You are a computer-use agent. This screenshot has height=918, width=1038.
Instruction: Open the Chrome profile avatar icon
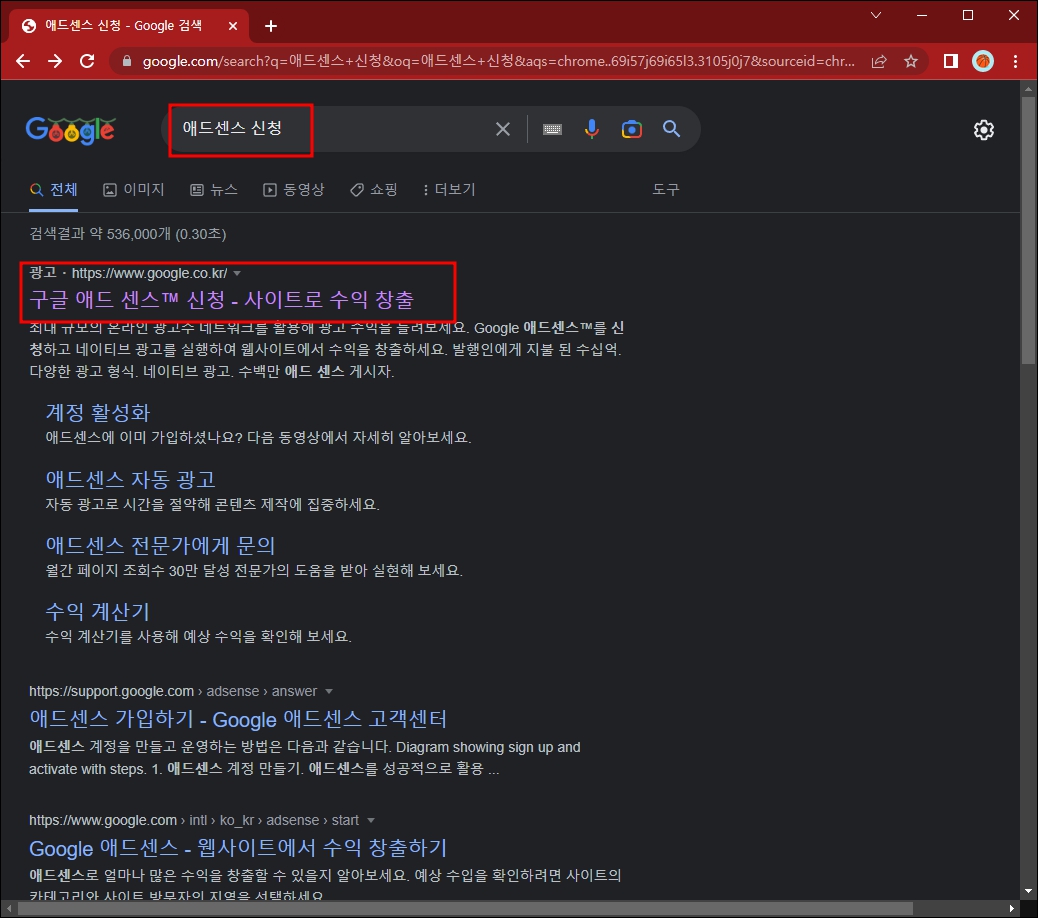click(982, 61)
